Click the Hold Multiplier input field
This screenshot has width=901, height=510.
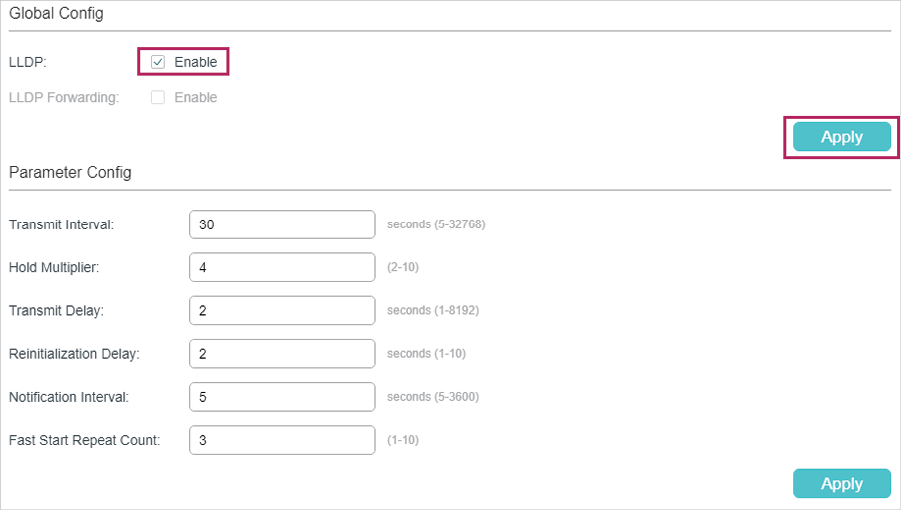pyautogui.click(x=281, y=267)
